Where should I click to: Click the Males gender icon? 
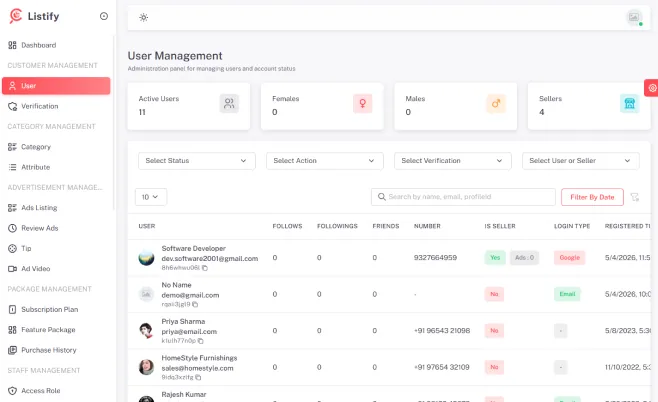click(x=496, y=103)
